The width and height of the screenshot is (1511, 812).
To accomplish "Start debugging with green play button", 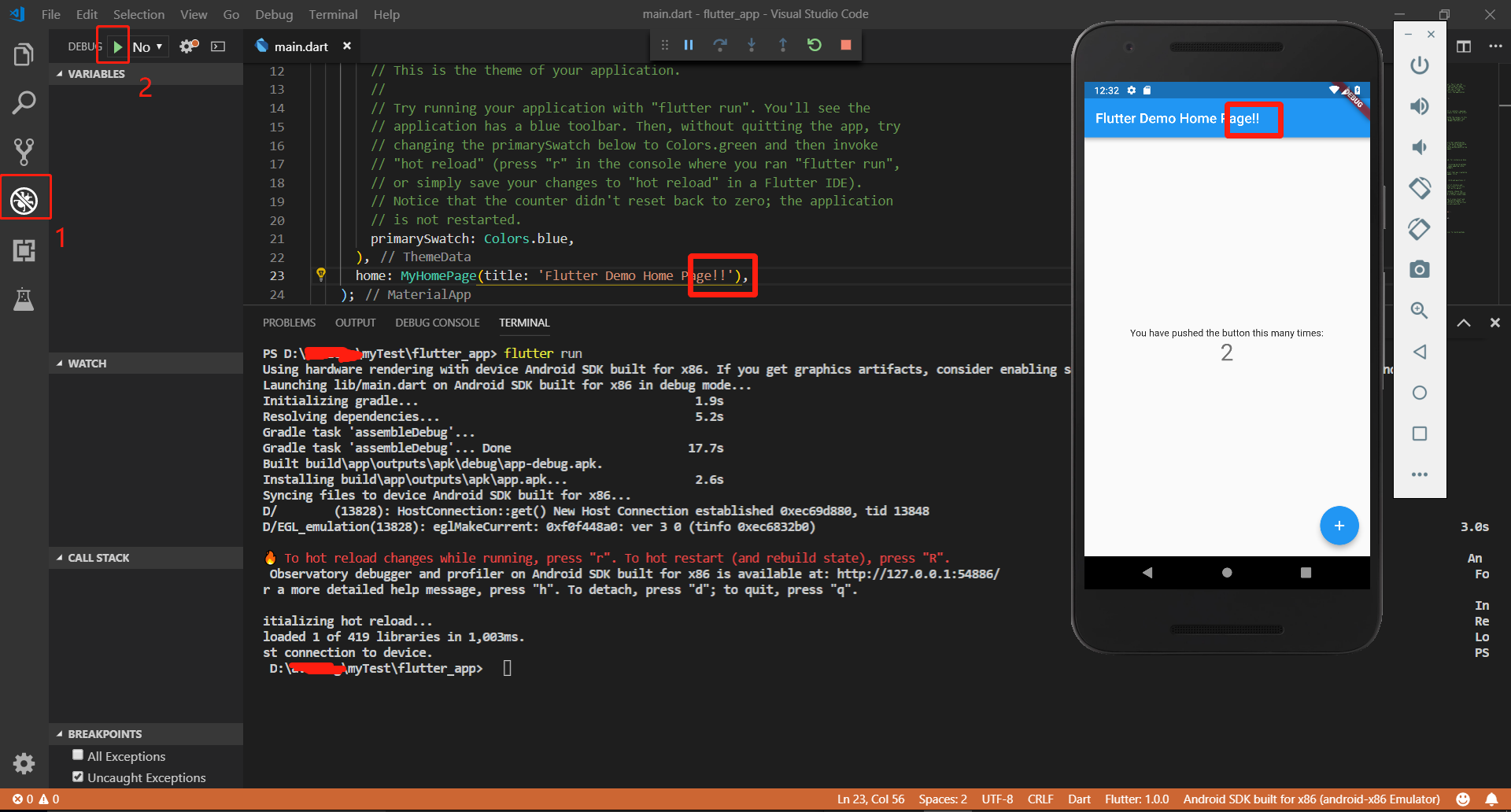I will click(x=117, y=46).
